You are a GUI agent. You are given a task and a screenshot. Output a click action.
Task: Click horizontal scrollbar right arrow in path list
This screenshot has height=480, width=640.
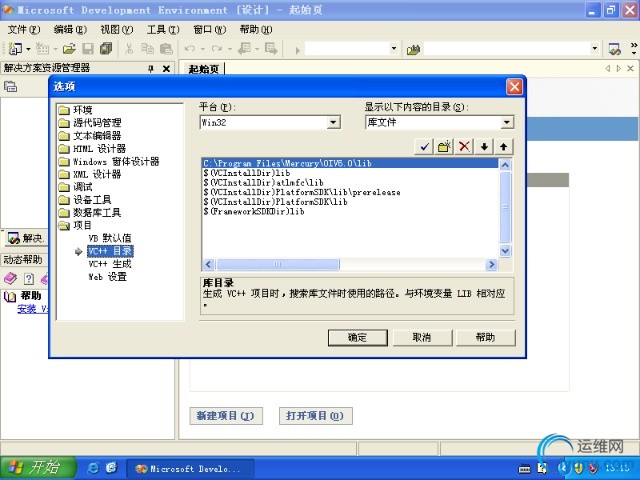(x=491, y=264)
